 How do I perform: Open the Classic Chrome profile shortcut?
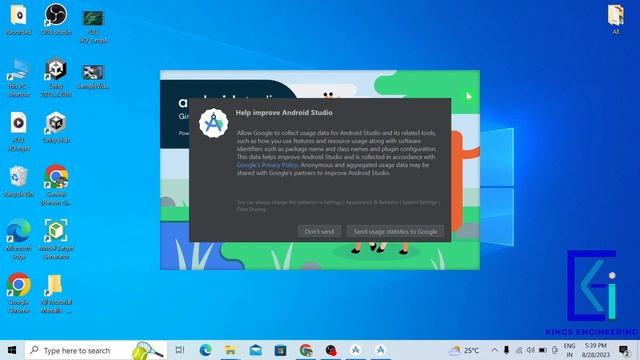coord(56,185)
